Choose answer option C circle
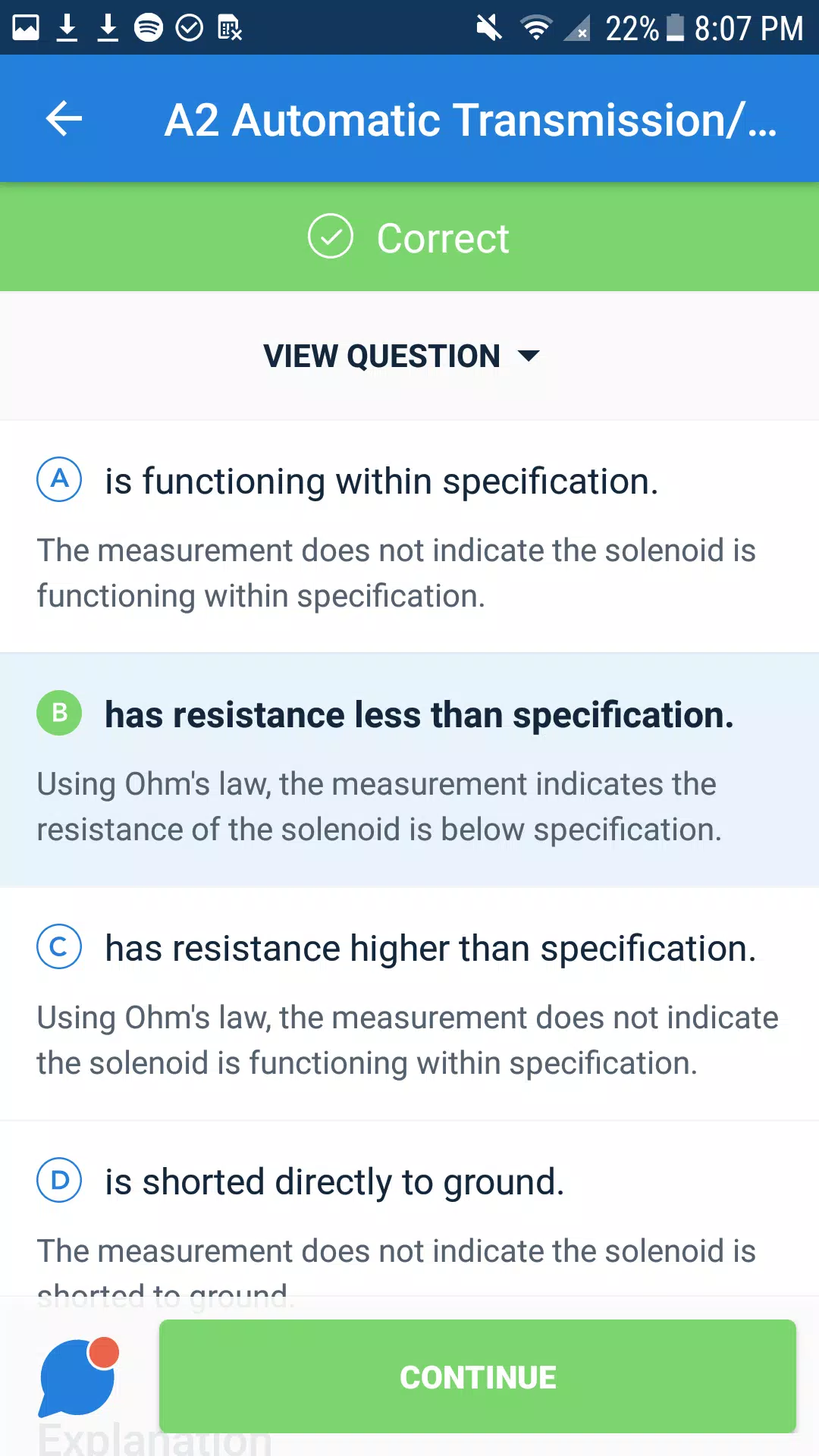Image resolution: width=819 pixels, height=1456 pixels. pyautogui.click(x=59, y=946)
